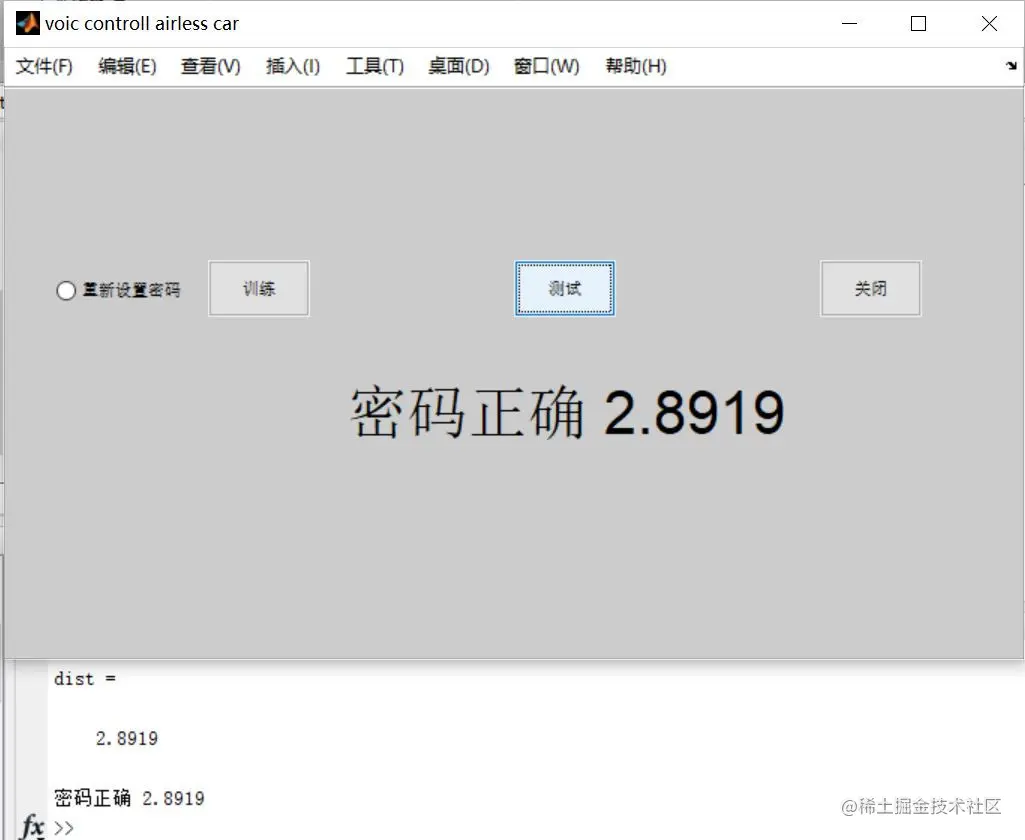Click the 训练 training button
Screen dimensions: 1025x840
pos(258,288)
